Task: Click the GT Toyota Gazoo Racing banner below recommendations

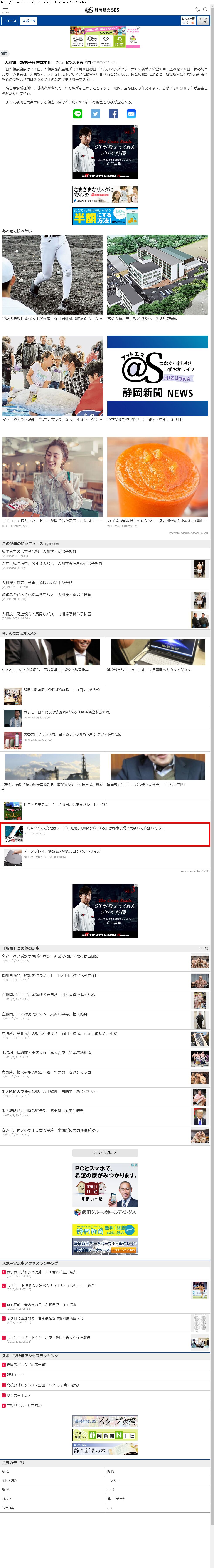Action: 105,911
